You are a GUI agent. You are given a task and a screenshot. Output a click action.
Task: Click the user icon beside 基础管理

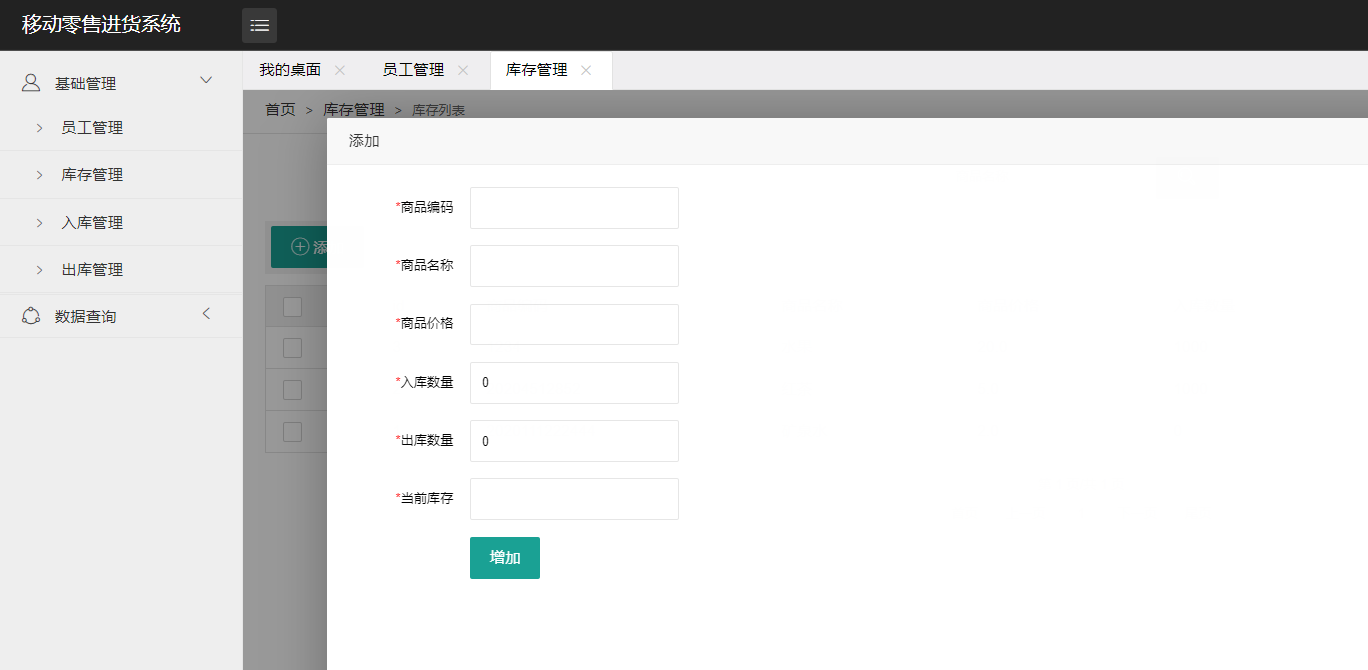coord(31,83)
